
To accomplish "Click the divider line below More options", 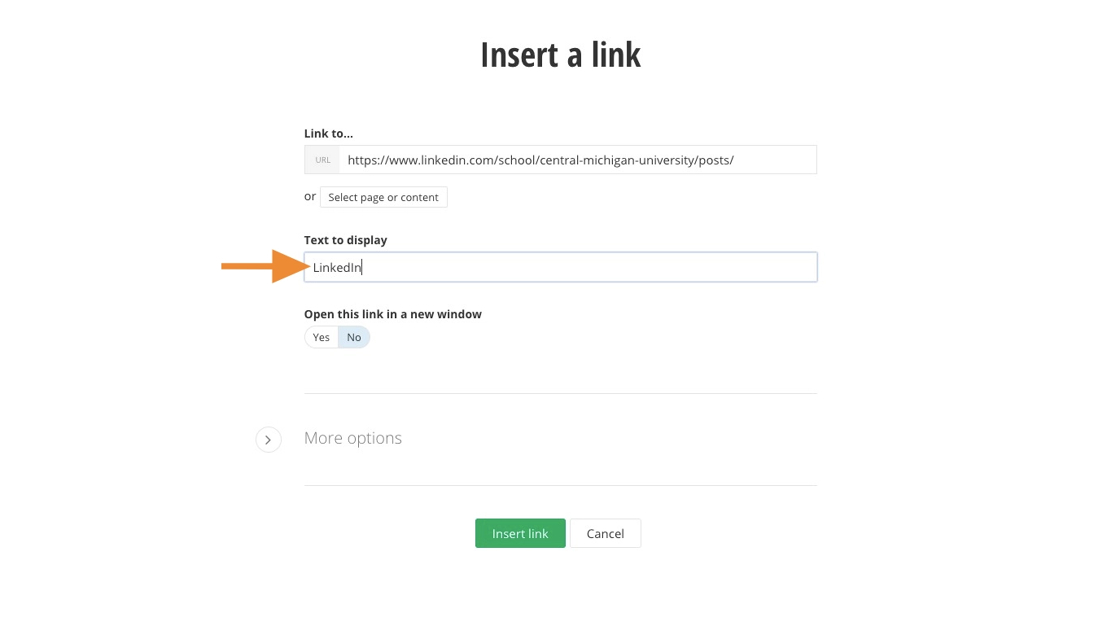I will point(560,486).
